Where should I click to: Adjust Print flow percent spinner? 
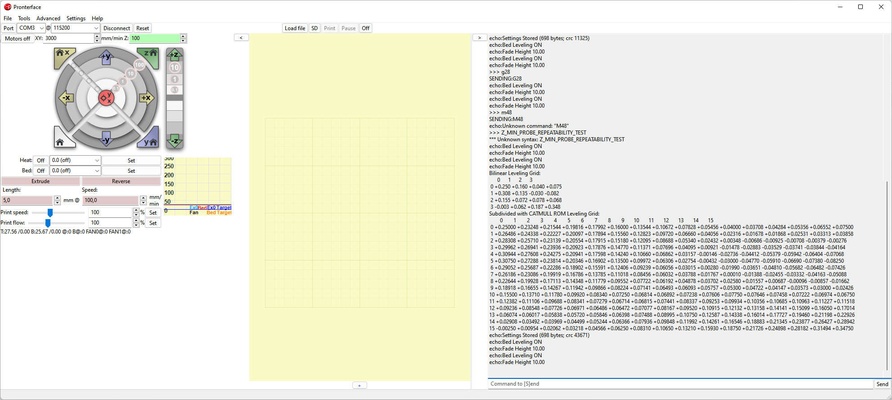point(135,223)
